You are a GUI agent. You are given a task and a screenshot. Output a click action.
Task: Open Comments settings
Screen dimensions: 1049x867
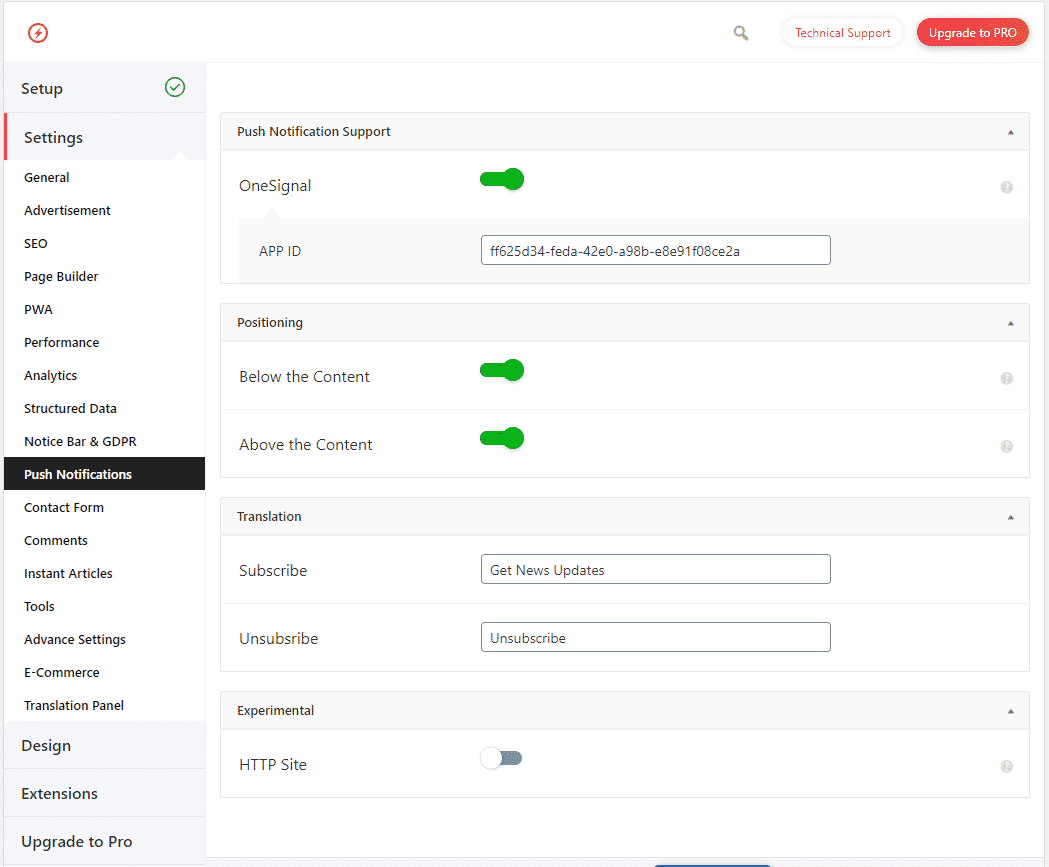56,541
